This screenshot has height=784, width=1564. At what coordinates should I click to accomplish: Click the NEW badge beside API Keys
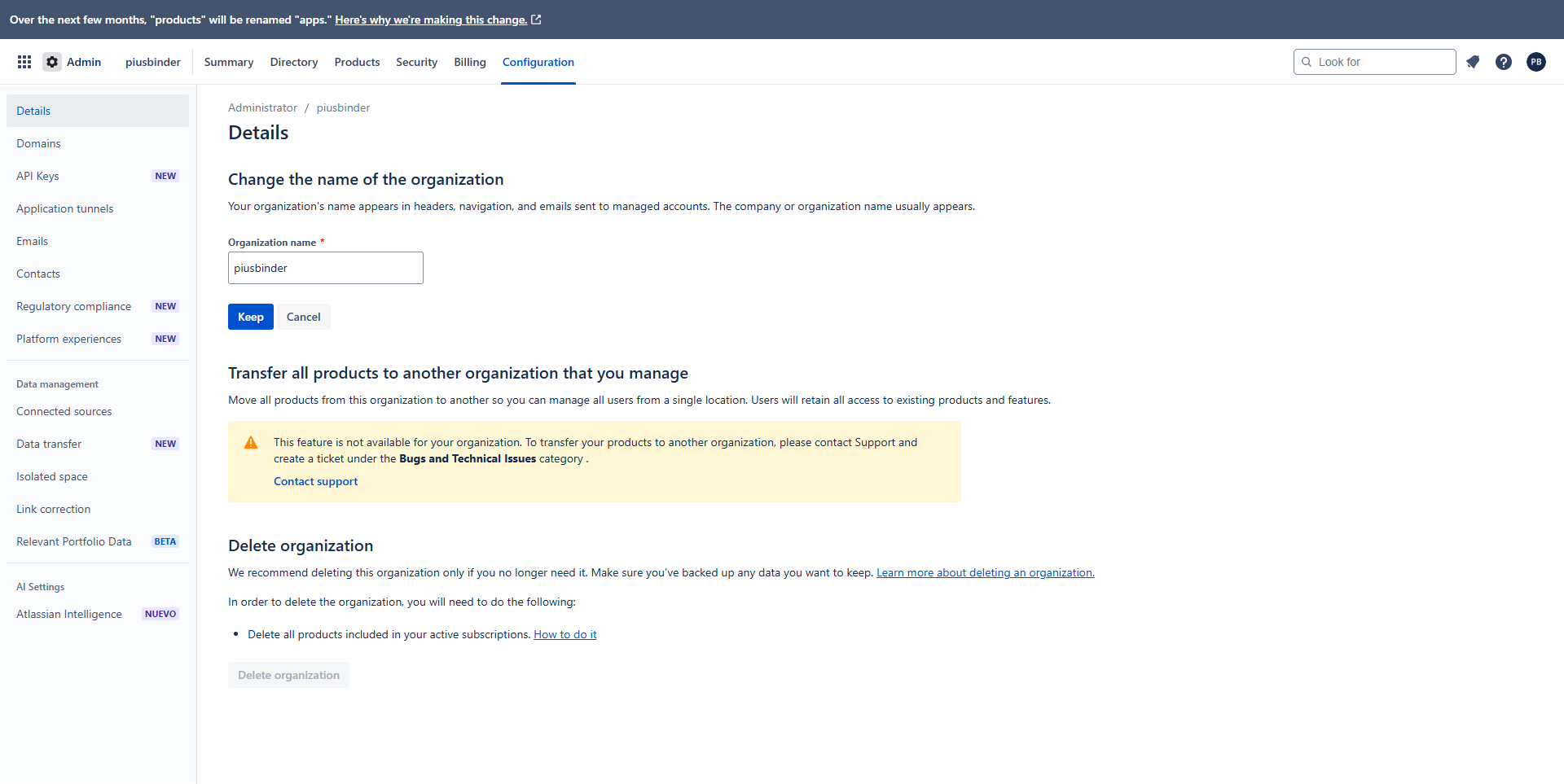(x=165, y=176)
